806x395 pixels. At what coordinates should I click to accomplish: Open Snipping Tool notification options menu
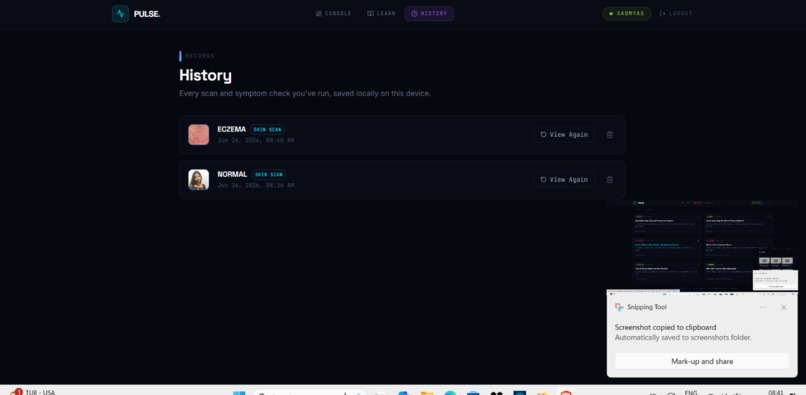[x=763, y=307]
